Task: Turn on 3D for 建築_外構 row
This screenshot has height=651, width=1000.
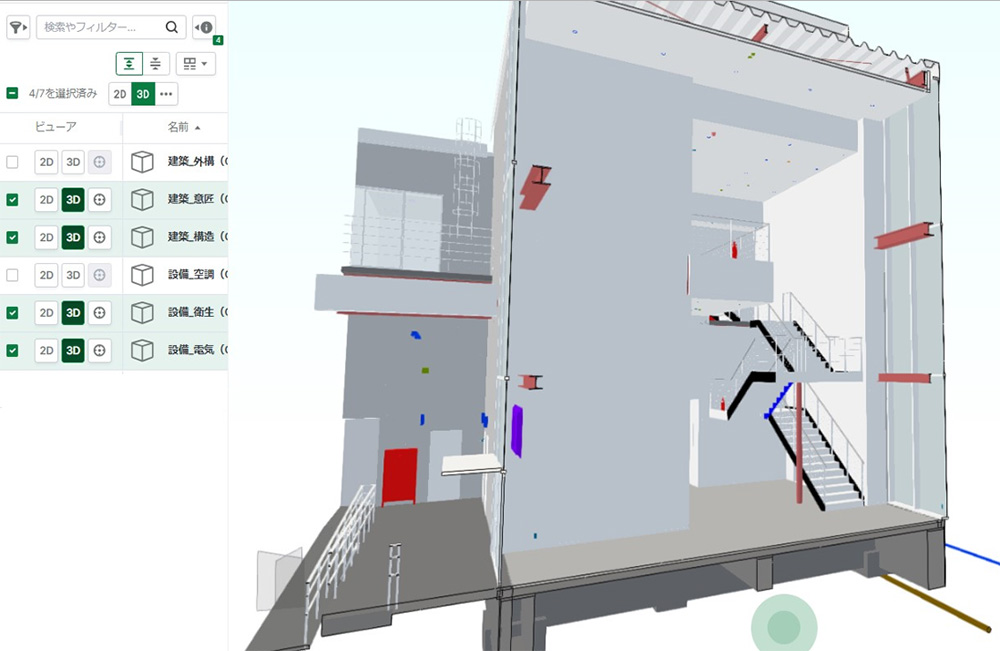Action: tap(73, 162)
